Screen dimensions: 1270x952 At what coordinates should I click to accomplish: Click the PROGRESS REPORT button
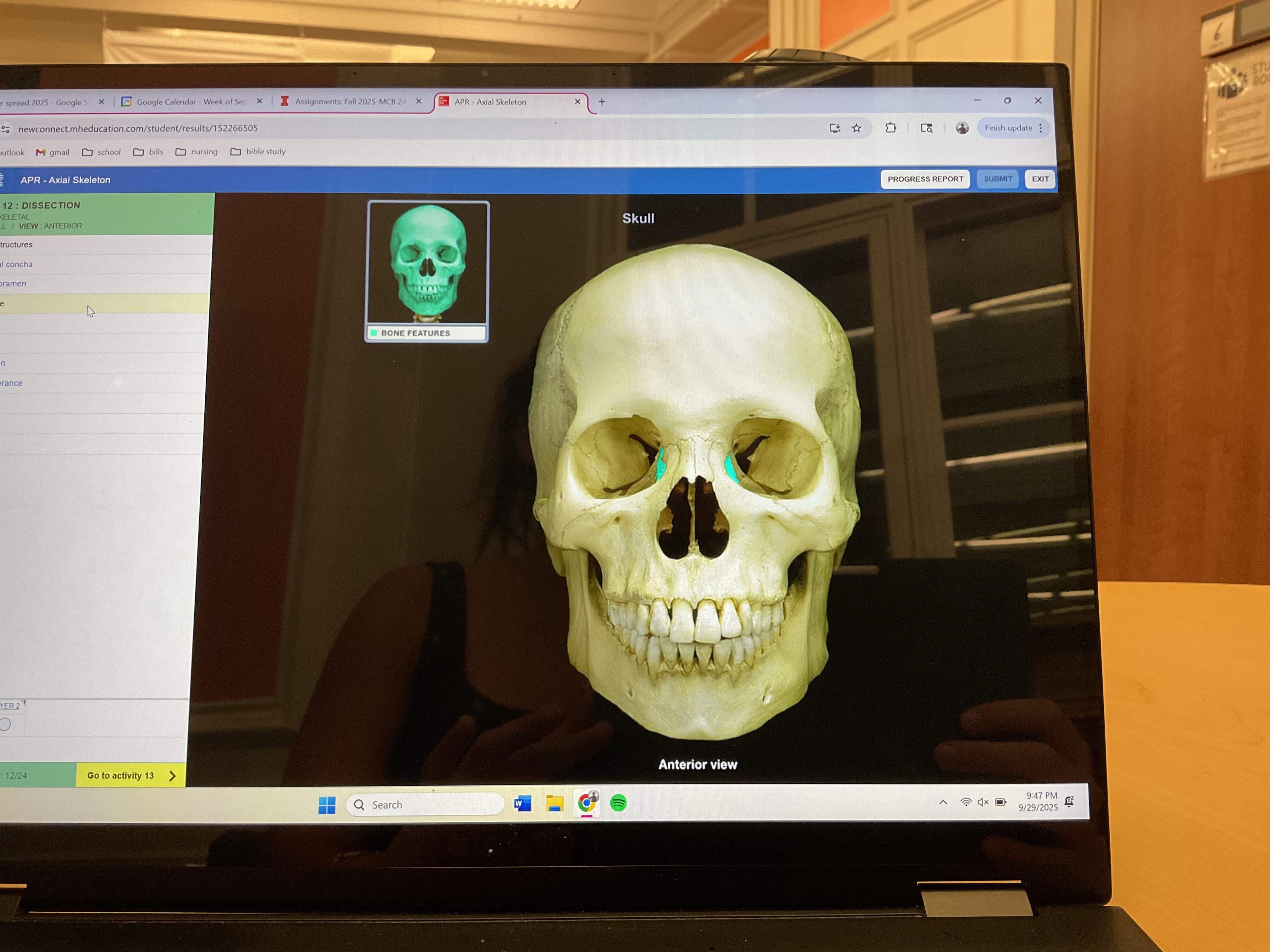point(925,179)
